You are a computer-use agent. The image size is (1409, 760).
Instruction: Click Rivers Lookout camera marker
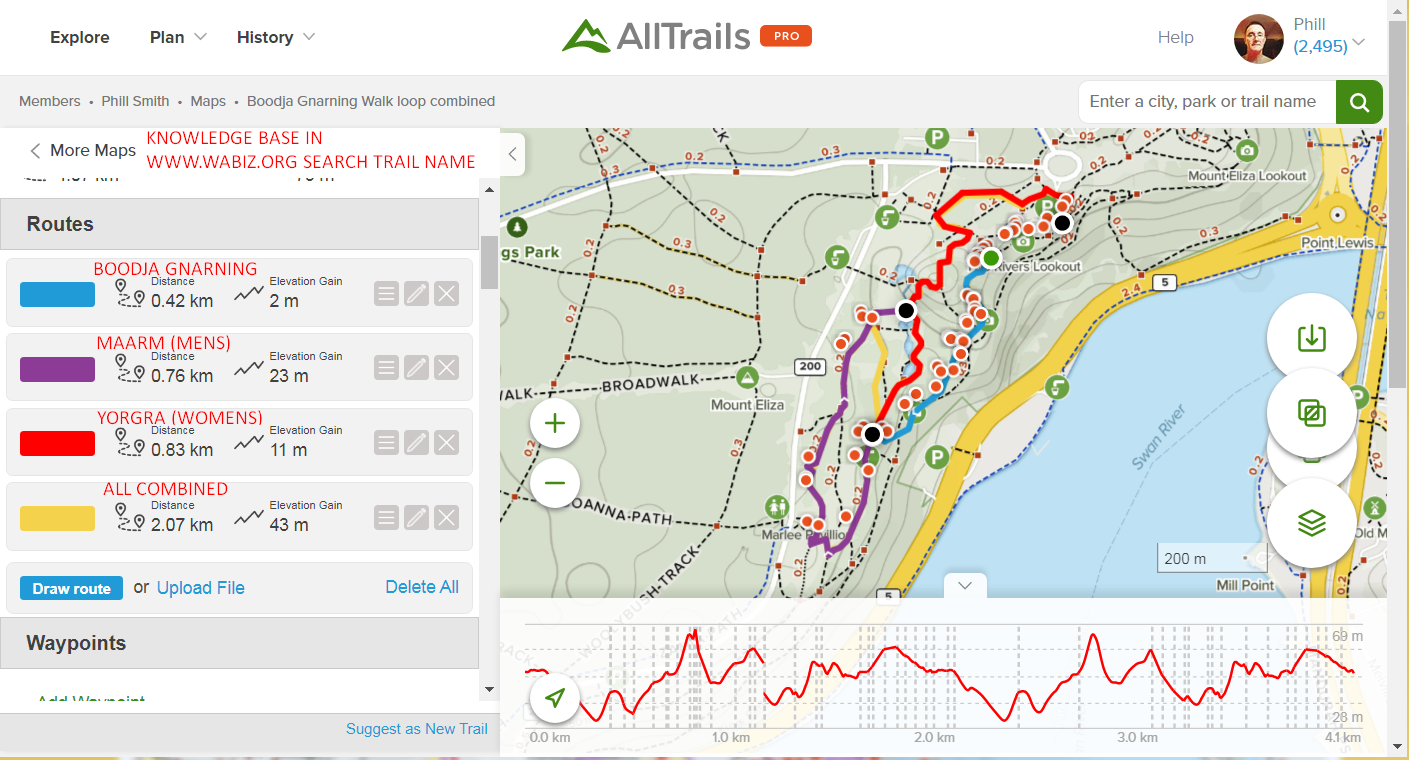1024,243
